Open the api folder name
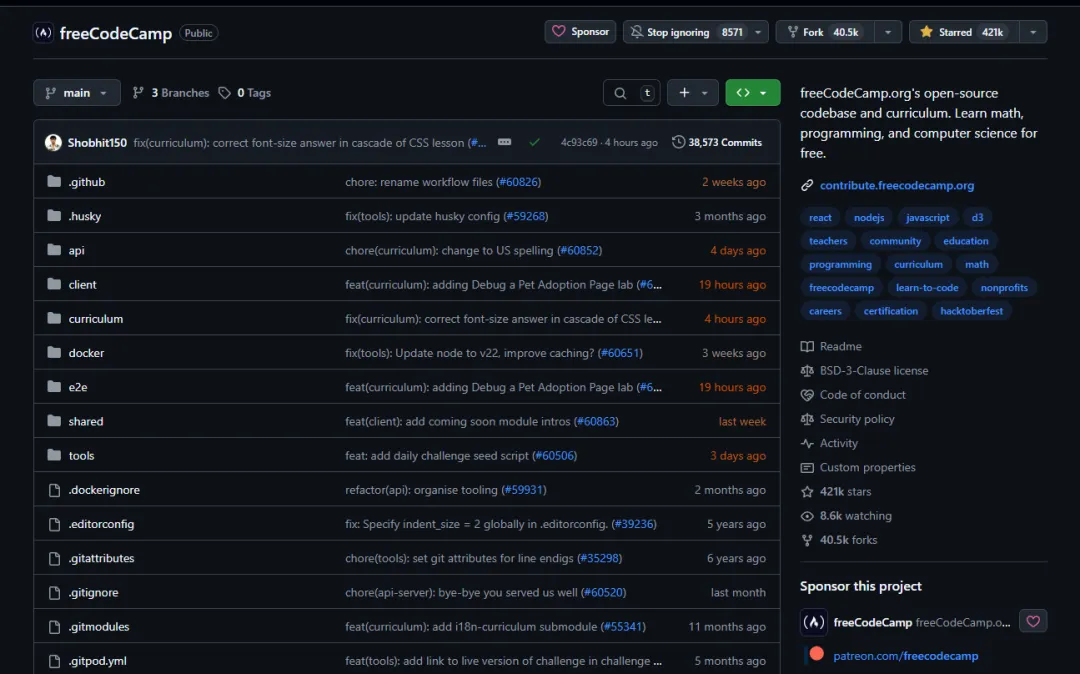The width and height of the screenshot is (1080, 674). click(76, 251)
